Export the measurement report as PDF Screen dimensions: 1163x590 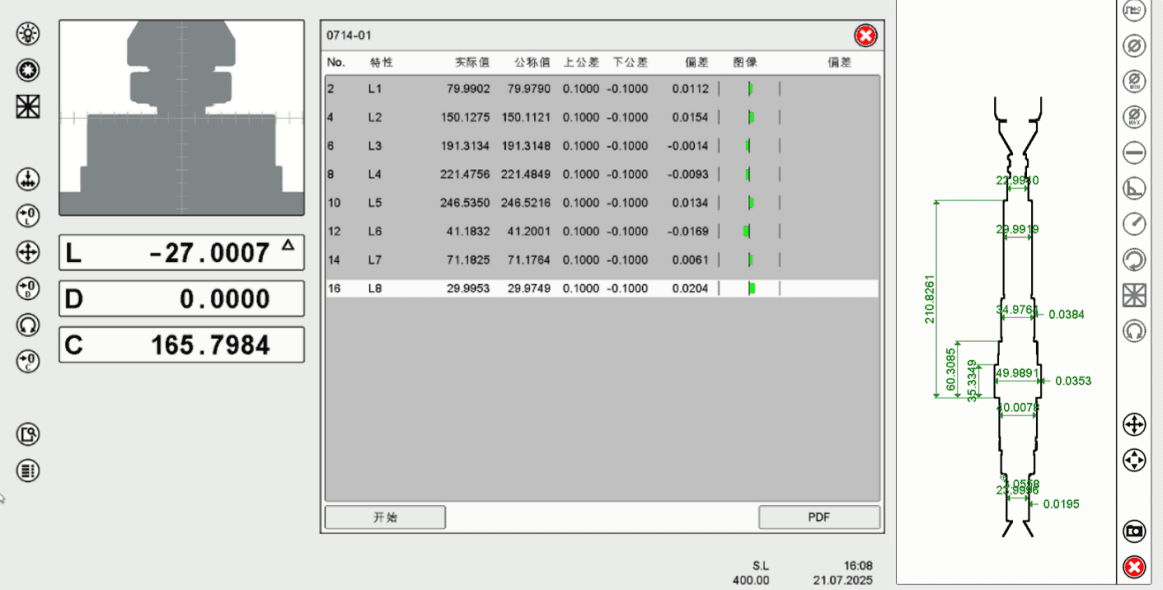coord(818,517)
